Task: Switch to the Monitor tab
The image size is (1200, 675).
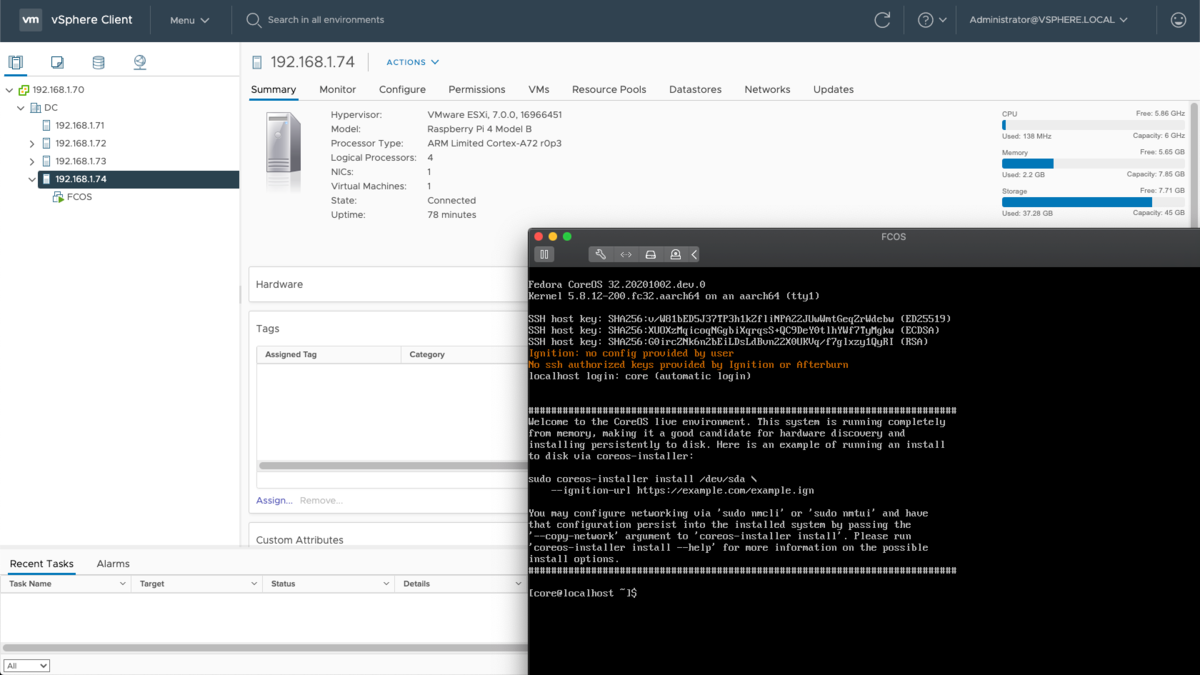Action: coord(337,89)
